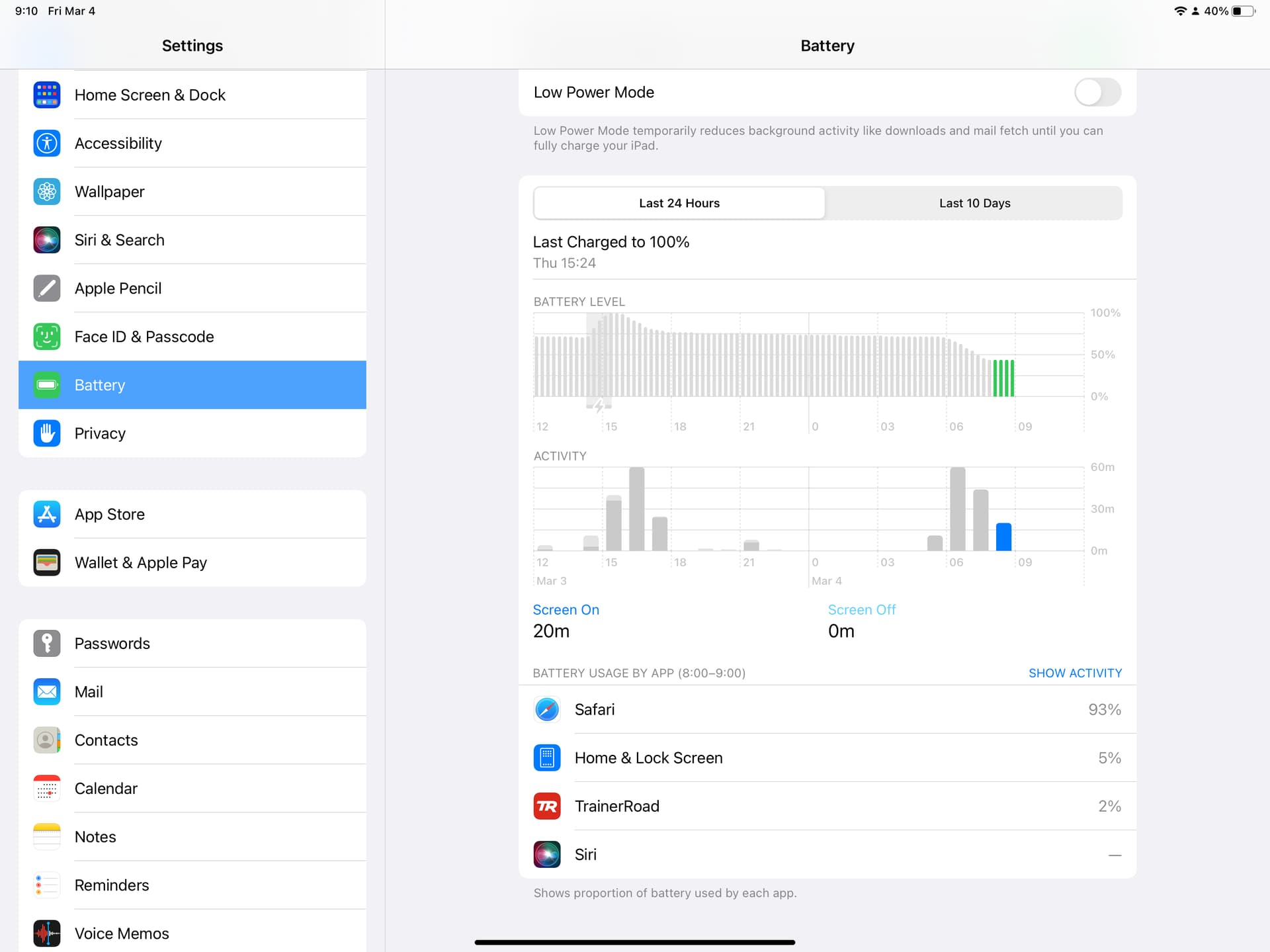The height and width of the screenshot is (952, 1270).
Task: Tap the green Battery icon in sidebar
Action: coord(47,384)
